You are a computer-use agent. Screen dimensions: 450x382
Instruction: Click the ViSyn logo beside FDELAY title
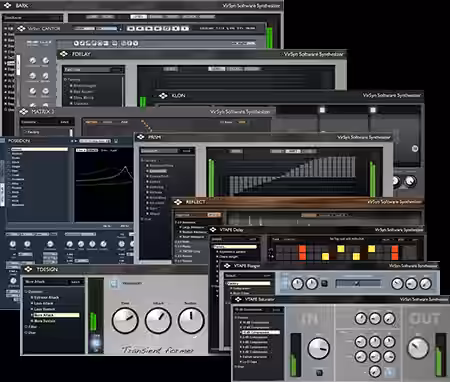[x=64, y=54]
